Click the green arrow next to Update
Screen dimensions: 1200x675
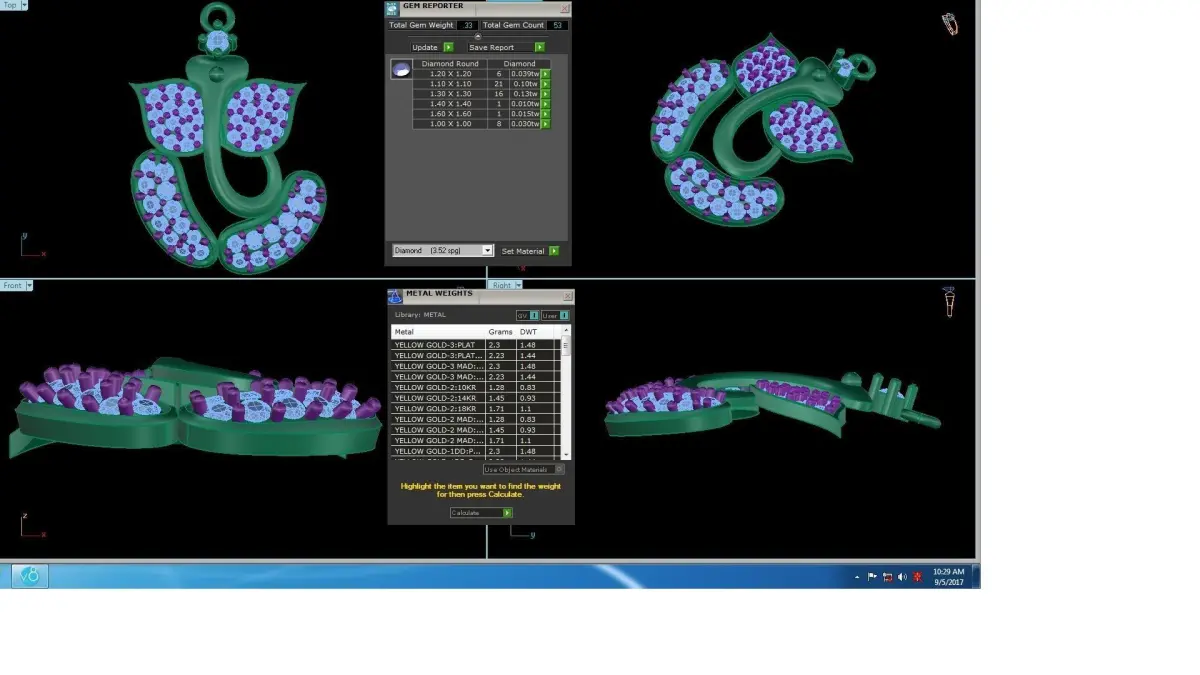pyautogui.click(x=448, y=47)
